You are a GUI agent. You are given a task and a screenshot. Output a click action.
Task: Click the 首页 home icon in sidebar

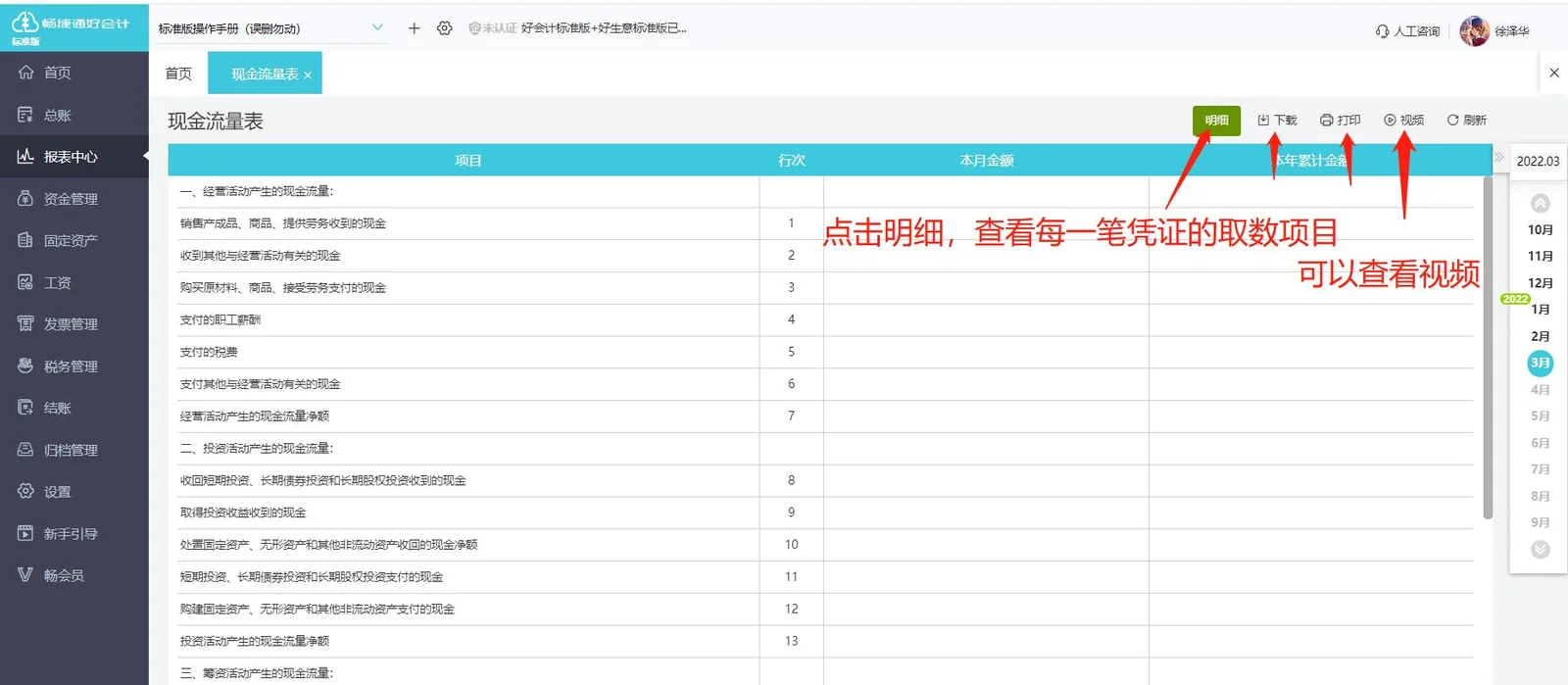[x=25, y=73]
